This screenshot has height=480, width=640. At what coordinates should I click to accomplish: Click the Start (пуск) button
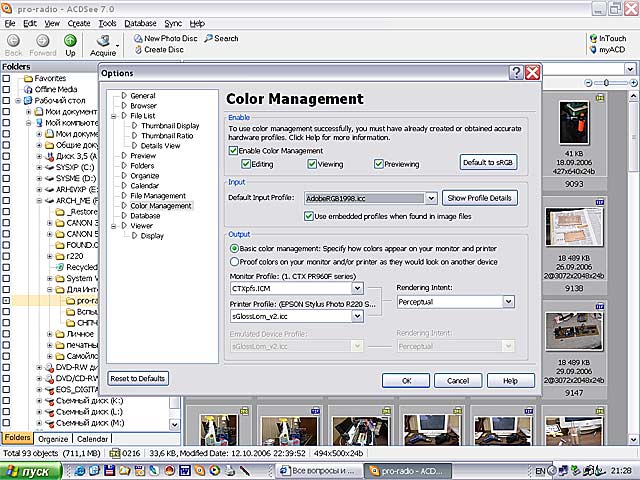[x=31, y=471]
